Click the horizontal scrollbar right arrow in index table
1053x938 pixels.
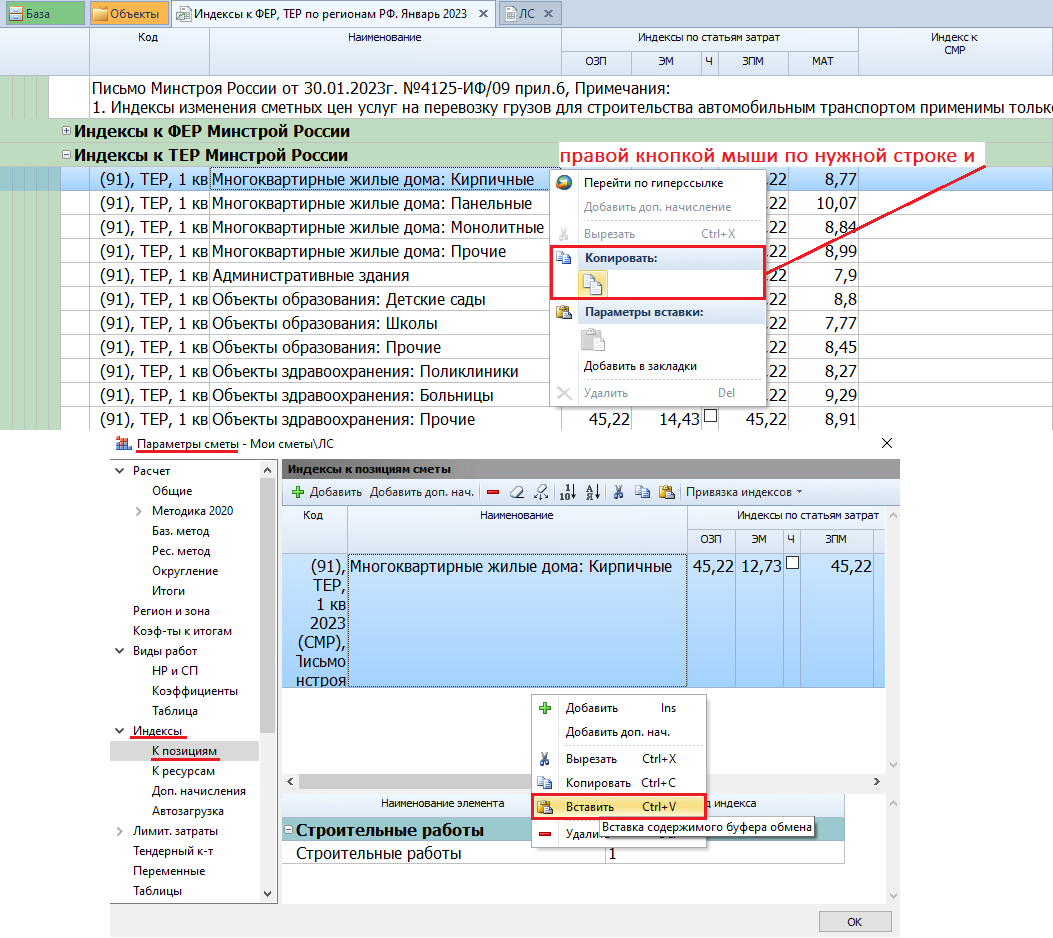click(x=876, y=782)
